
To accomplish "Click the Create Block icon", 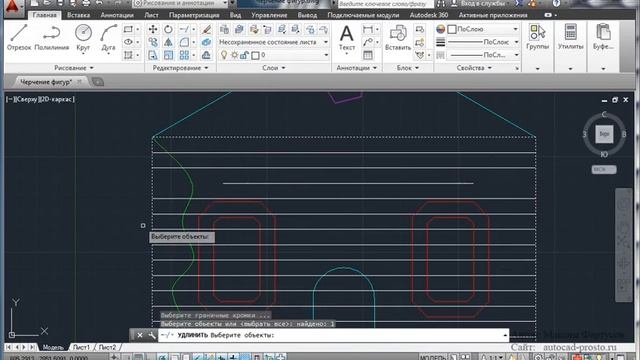I will [x=420, y=29].
